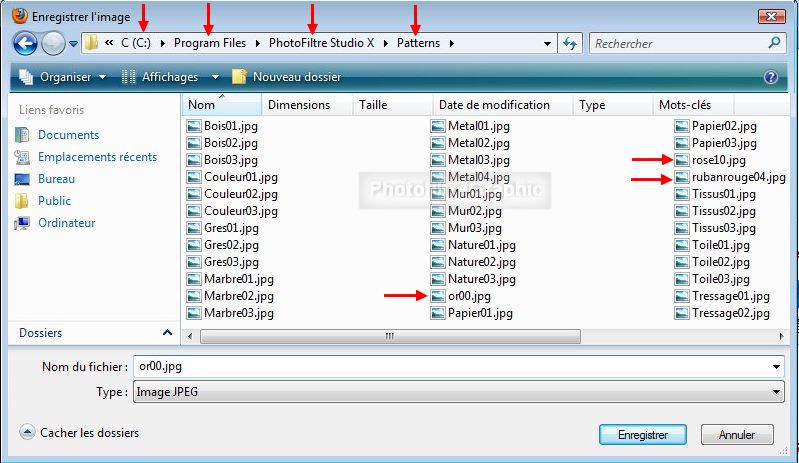Click the Enregistrer button
The height and width of the screenshot is (463, 799).
642,435
